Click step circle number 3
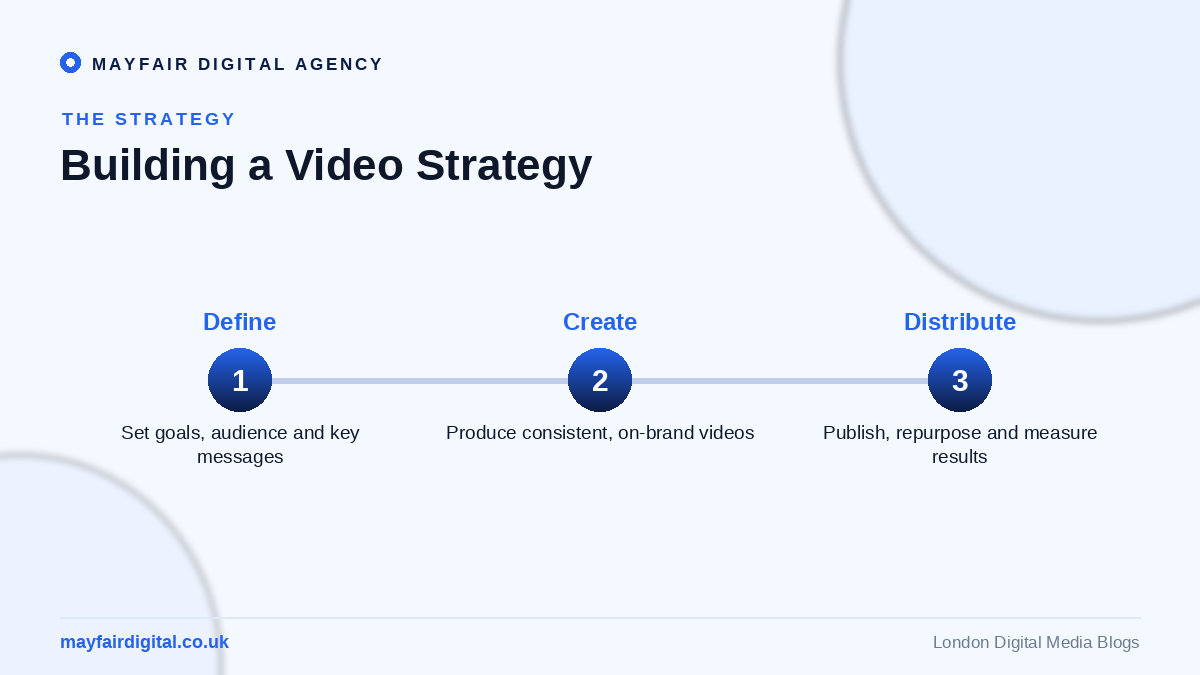Screen dimensions: 1200x675 click(x=960, y=380)
